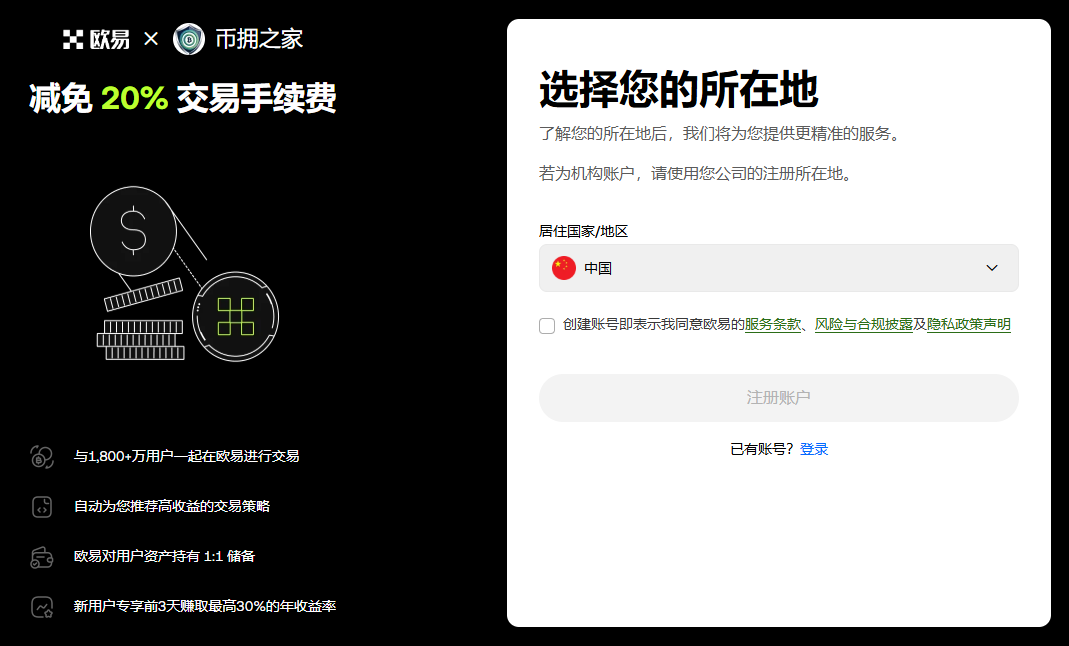Click the 币拥之家 shield logo
Viewport: 1069px width, 646px height.
click(x=189, y=40)
